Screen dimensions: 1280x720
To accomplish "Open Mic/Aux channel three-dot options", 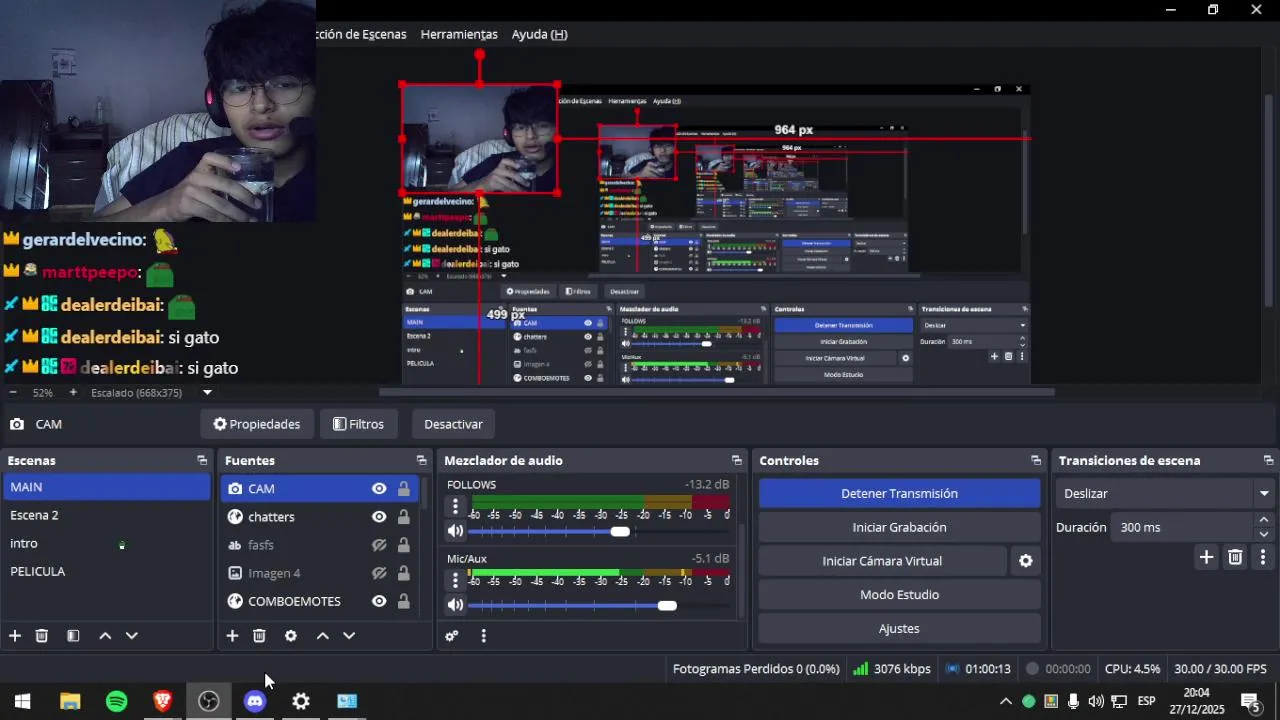I will tap(455, 580).
